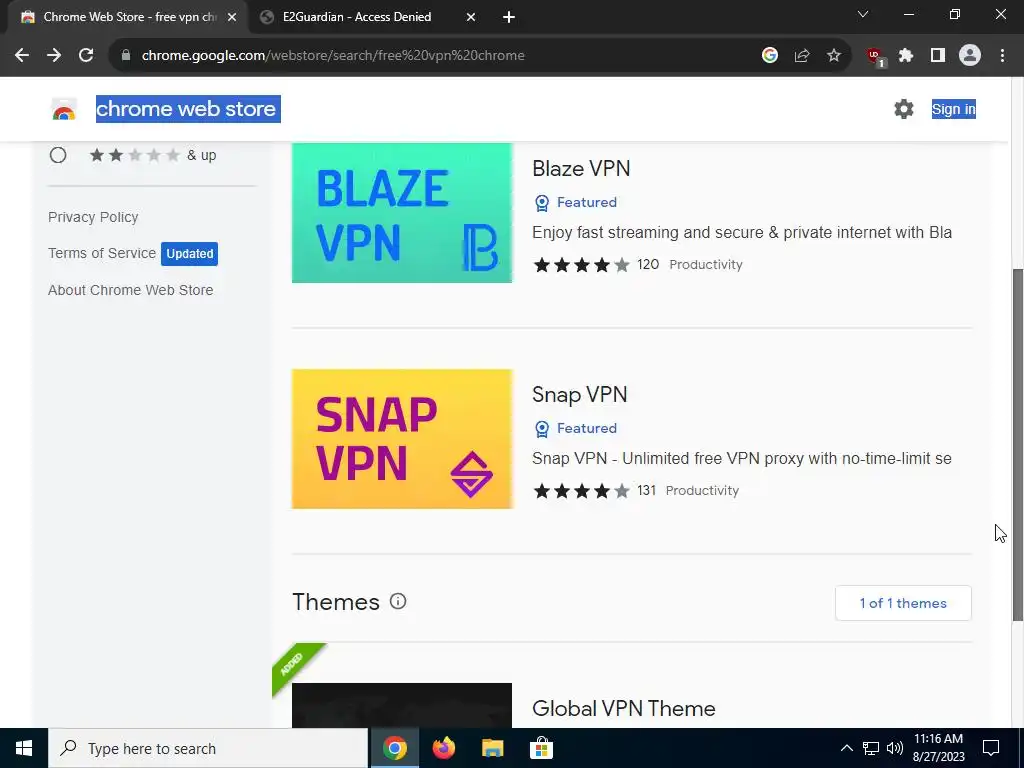The image size is (1024, 768).
Task: Click the Featured badge for Blaze VPN
Action: tap(575, 202)
